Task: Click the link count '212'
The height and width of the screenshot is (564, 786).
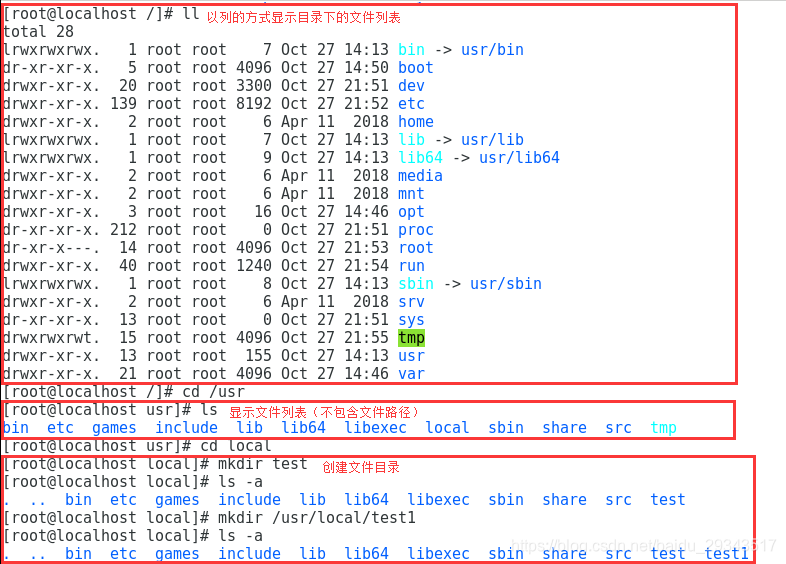Action: tap(123, 230)
